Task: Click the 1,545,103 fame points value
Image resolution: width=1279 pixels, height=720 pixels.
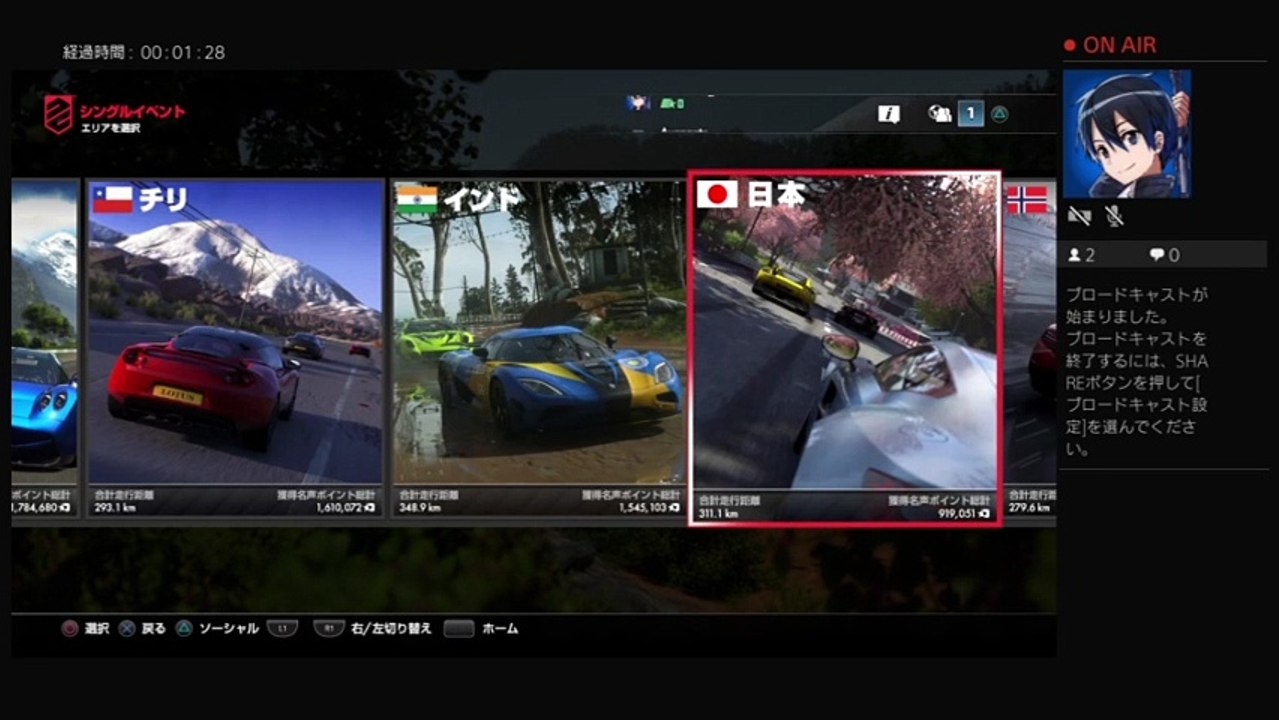Action: pyautogui.click(x=644, y=508)
